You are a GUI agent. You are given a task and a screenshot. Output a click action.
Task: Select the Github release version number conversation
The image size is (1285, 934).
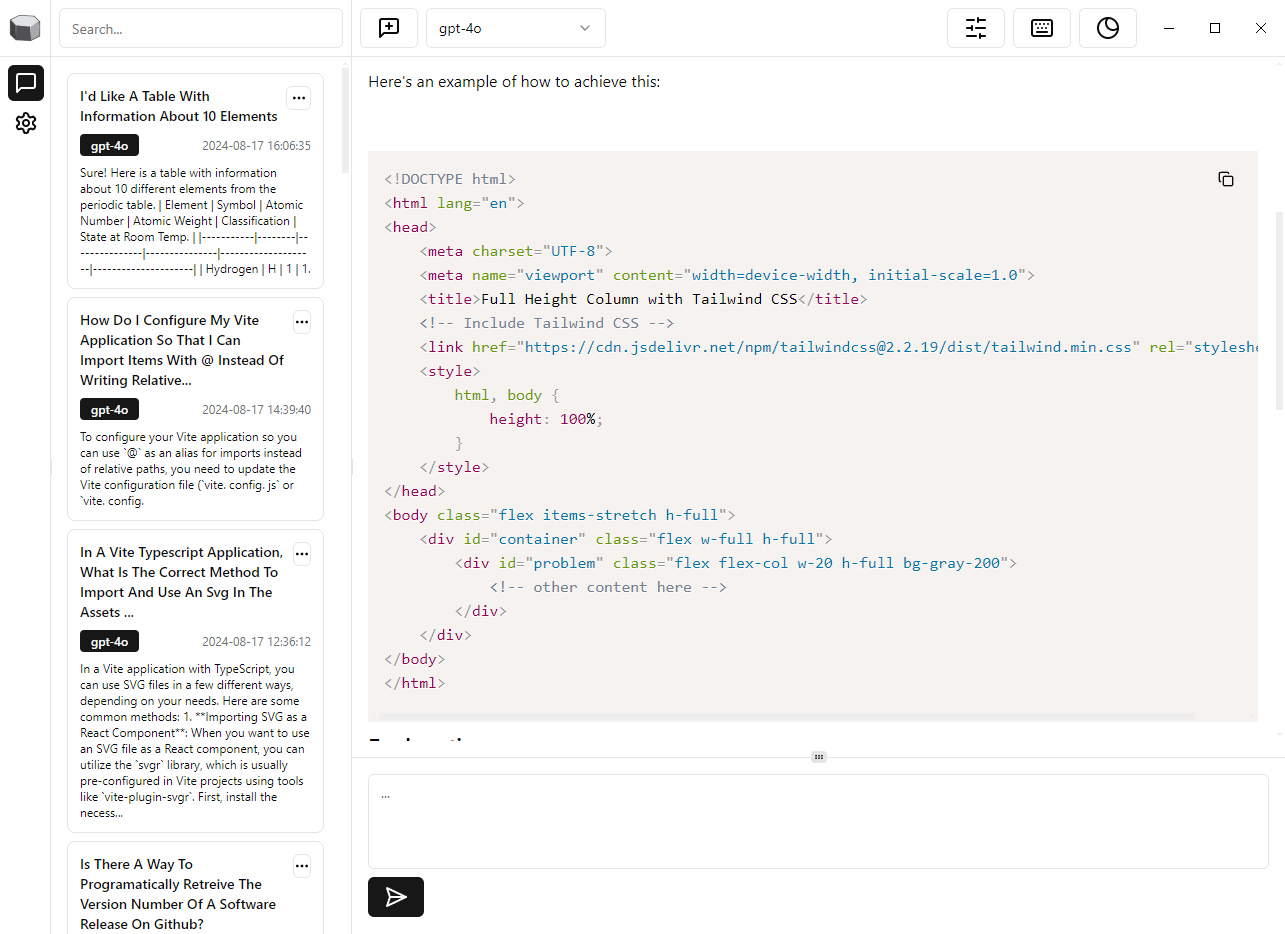coord(177,894)
